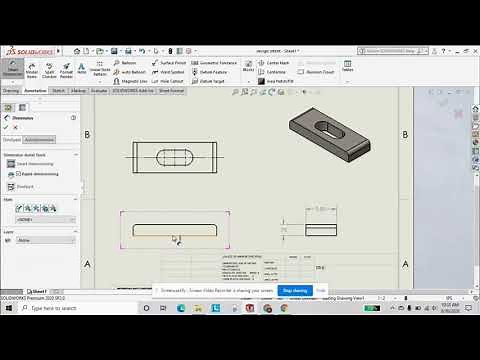Viewport: 480px width, 360px height.
Task: Expand the SolidWorks menu arrow next to logo
Action: 58,51
